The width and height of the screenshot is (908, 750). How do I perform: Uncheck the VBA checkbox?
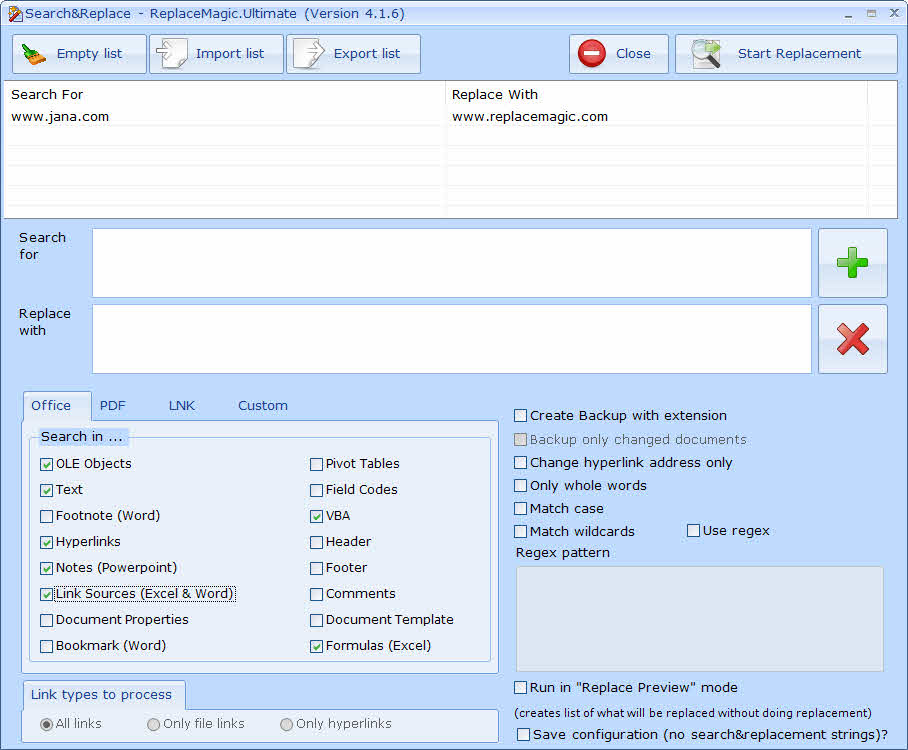point(316,517)
